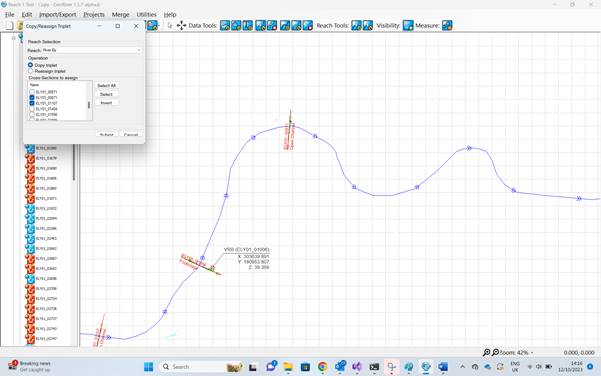Open the Projects menu
Viewport: 601px width, 376px height.
click(94, 15)
